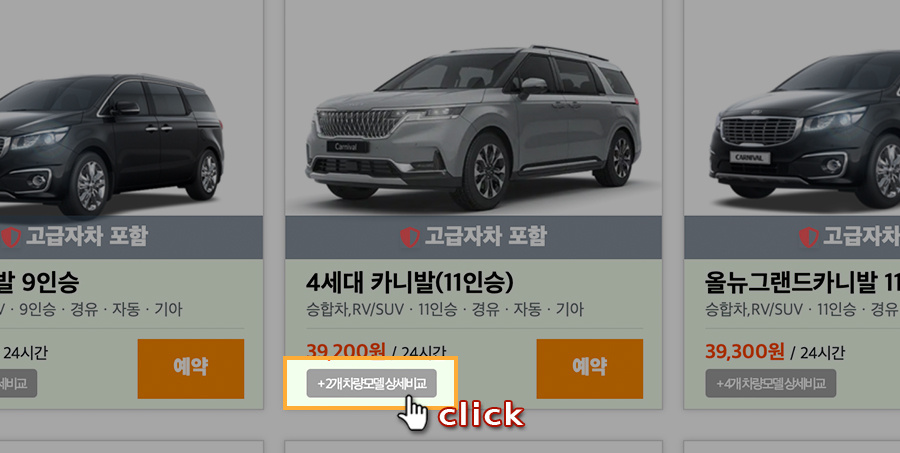Open the 올뉴그랜드카니발 title link
The image size is (900, 453).
pos(802,282)
